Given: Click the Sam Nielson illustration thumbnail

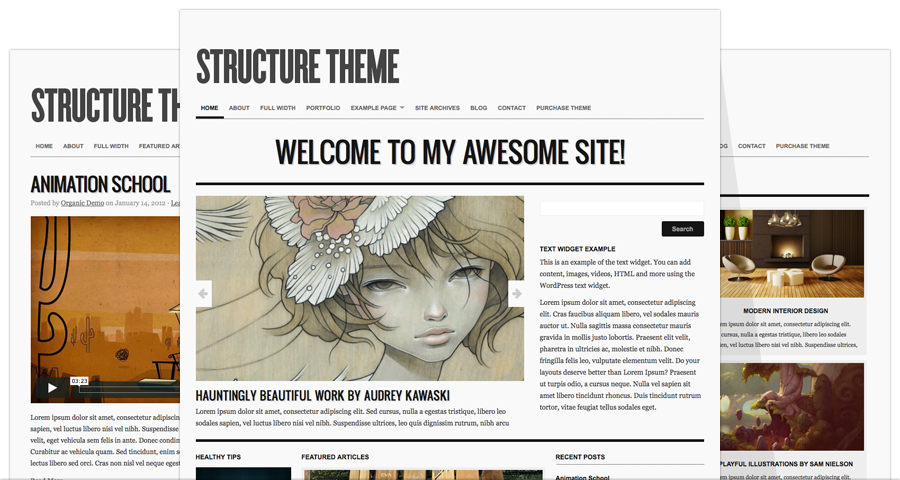Looking at the screenshot, I should point(792,407).
